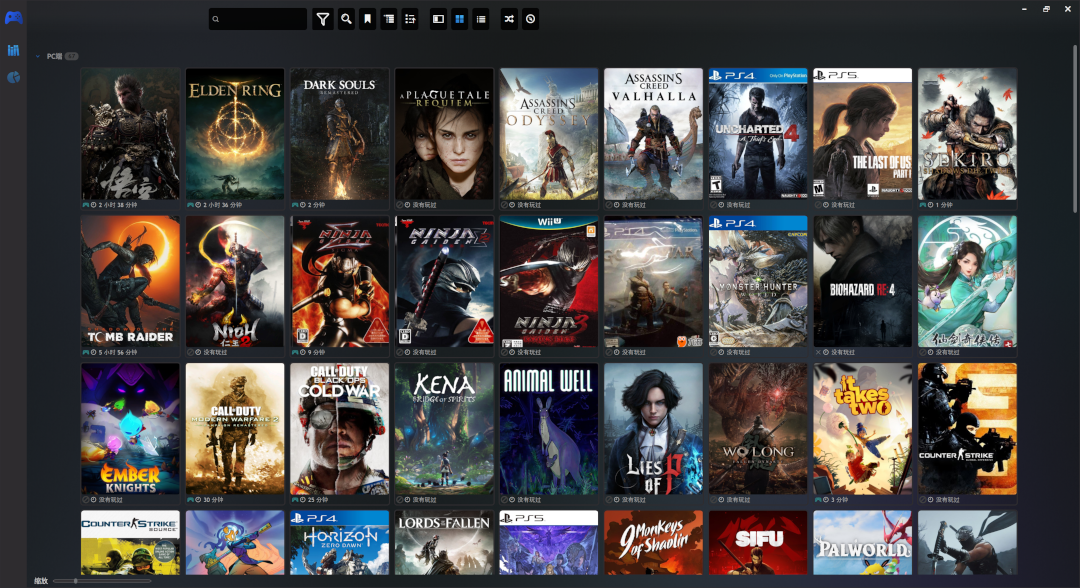This screenshot has width=1080, height=588.
Task: Select the 9 Monkeys of Shaolin cover
Action: (x=654, y=543)
